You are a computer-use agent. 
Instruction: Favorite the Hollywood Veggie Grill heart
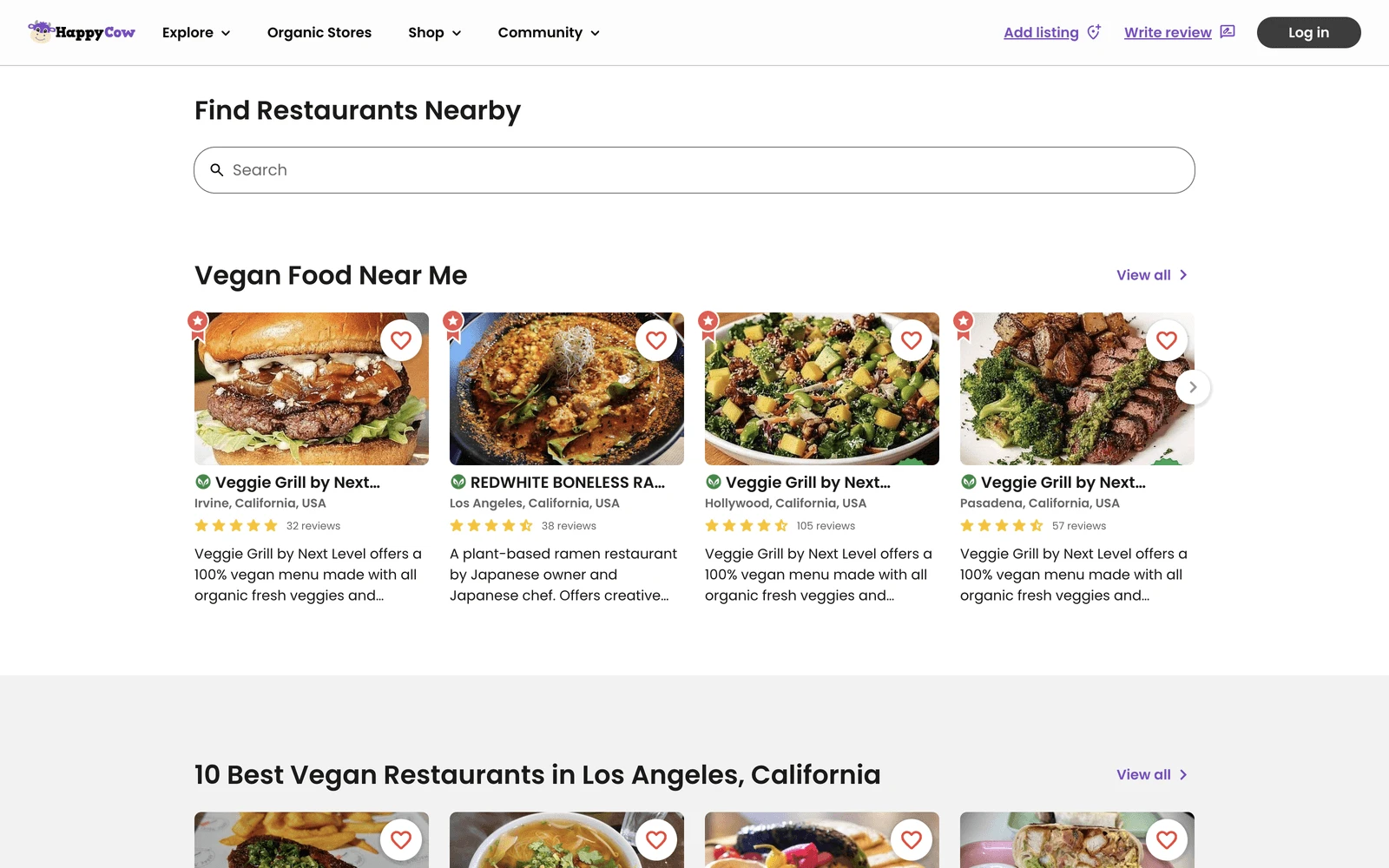[912, 340]
